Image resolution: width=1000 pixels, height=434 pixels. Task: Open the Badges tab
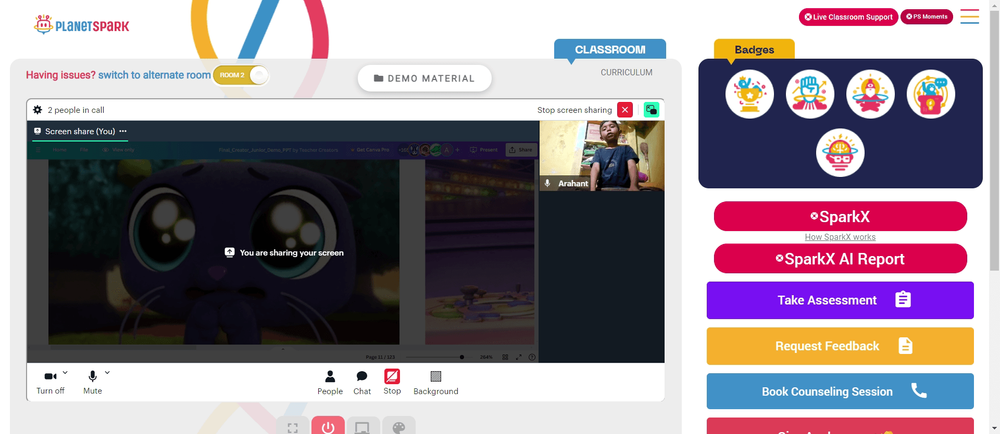[754, 50]
